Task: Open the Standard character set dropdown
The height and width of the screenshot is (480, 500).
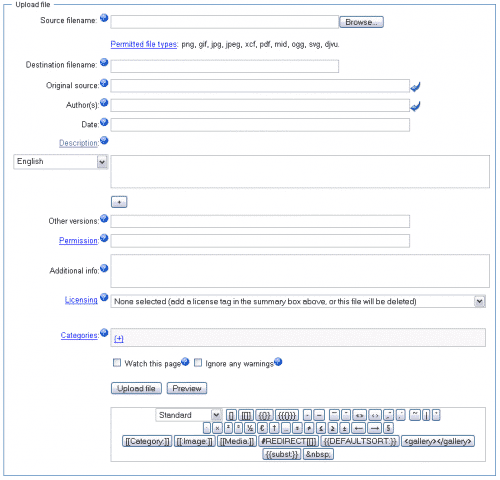Action: click(x=189, y=415)
